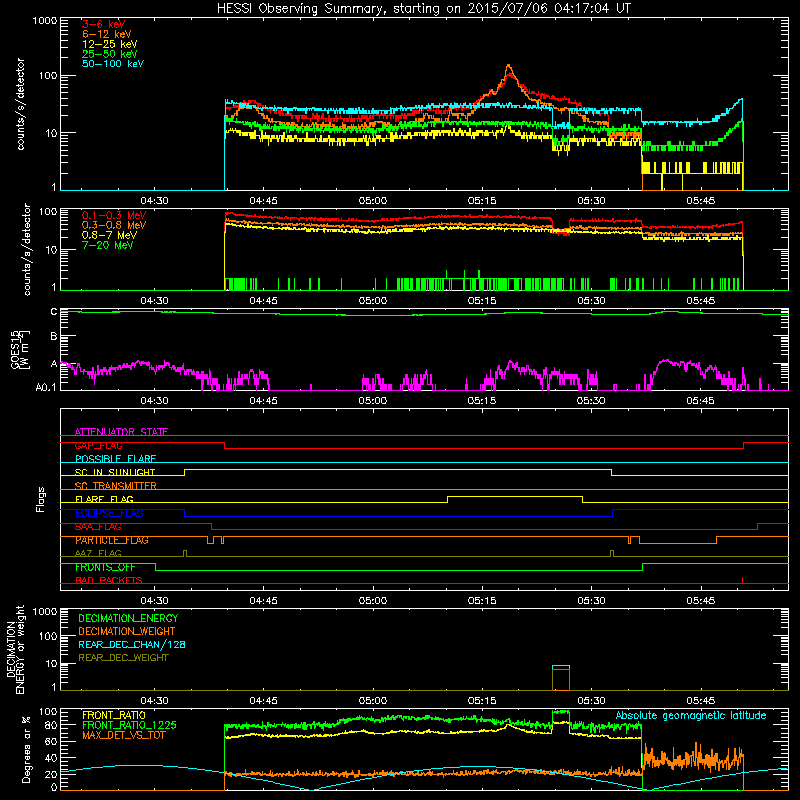Click the MAX_DET_VS_TOT legend label
The width and height of the screenshot is (800, 800).
(124, 736)
